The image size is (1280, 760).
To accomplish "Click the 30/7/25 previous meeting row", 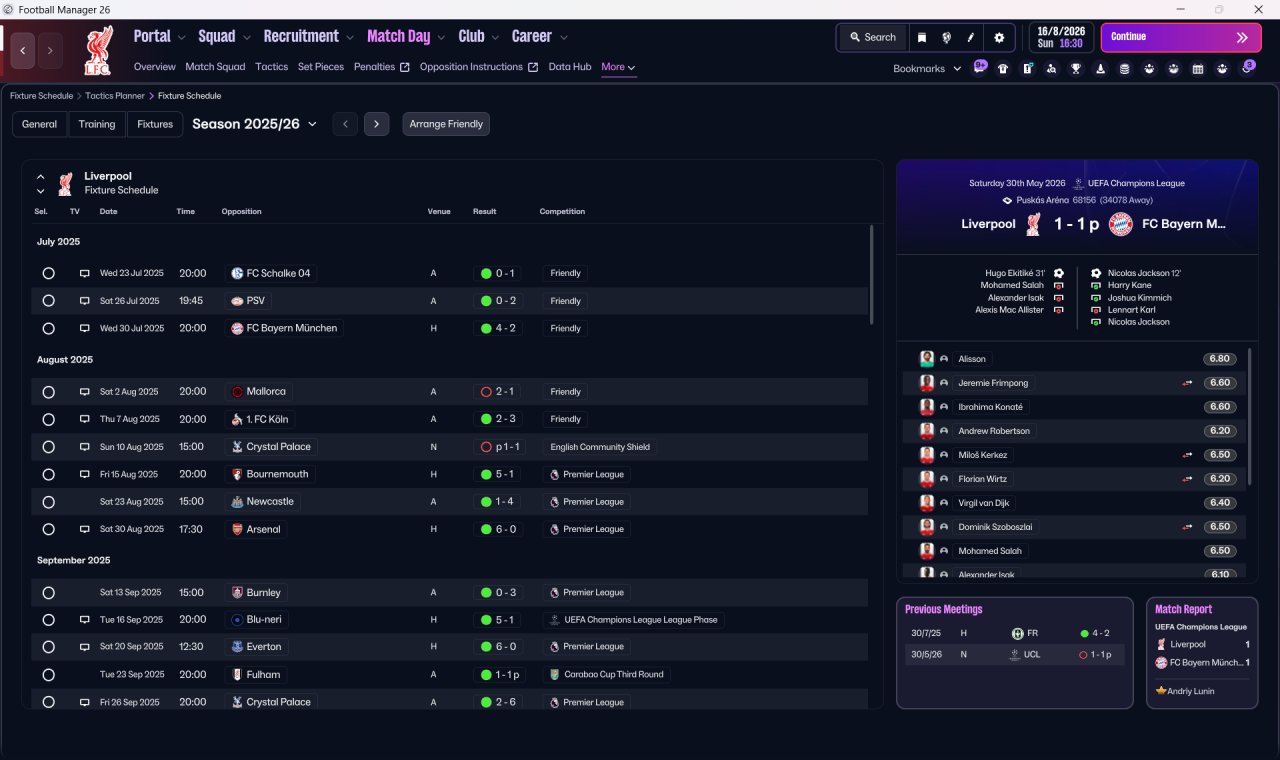I will click(1015, 633).
